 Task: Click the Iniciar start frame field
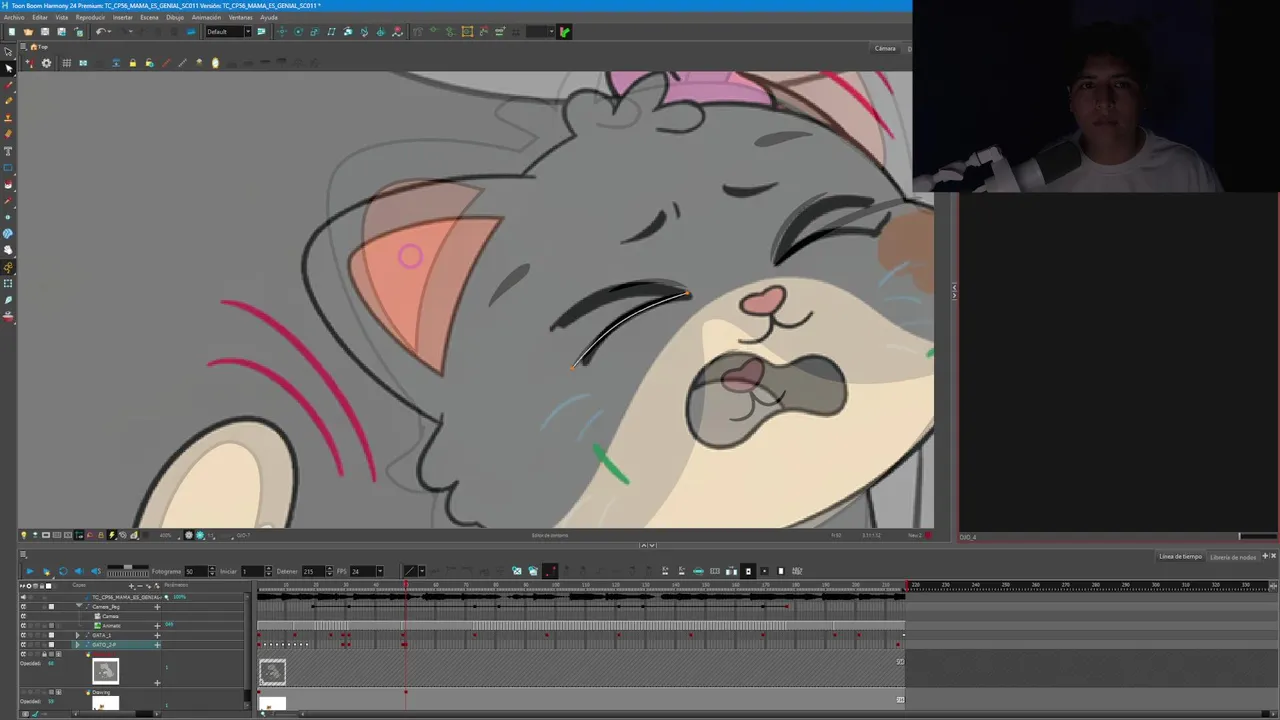[x=252, y=571]
